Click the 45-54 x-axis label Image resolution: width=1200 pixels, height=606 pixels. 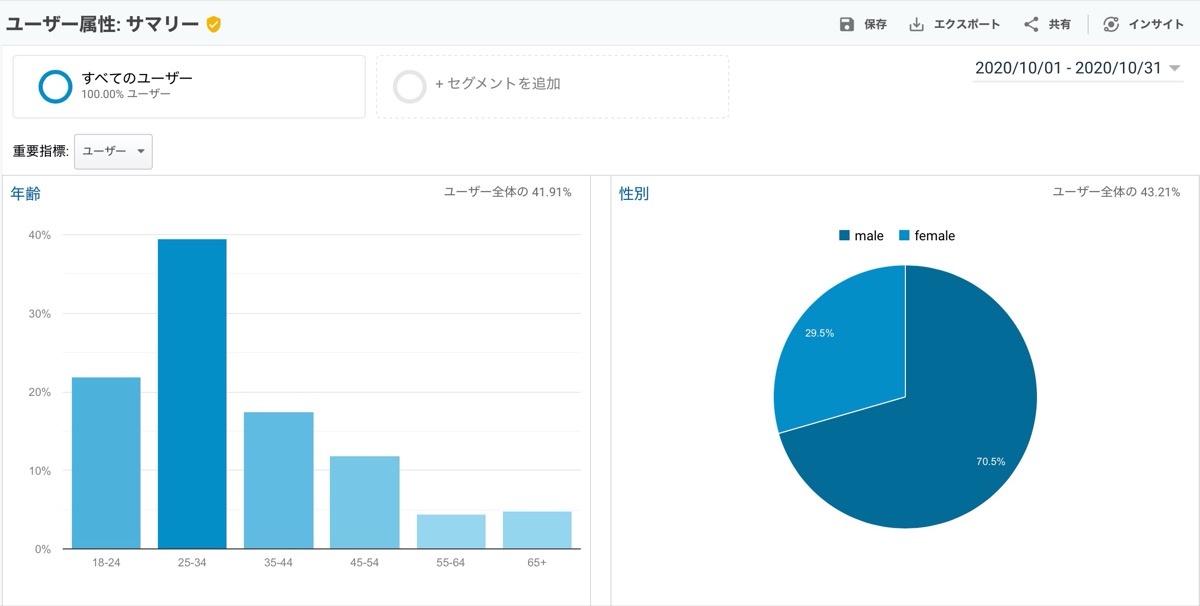(365, 563)
